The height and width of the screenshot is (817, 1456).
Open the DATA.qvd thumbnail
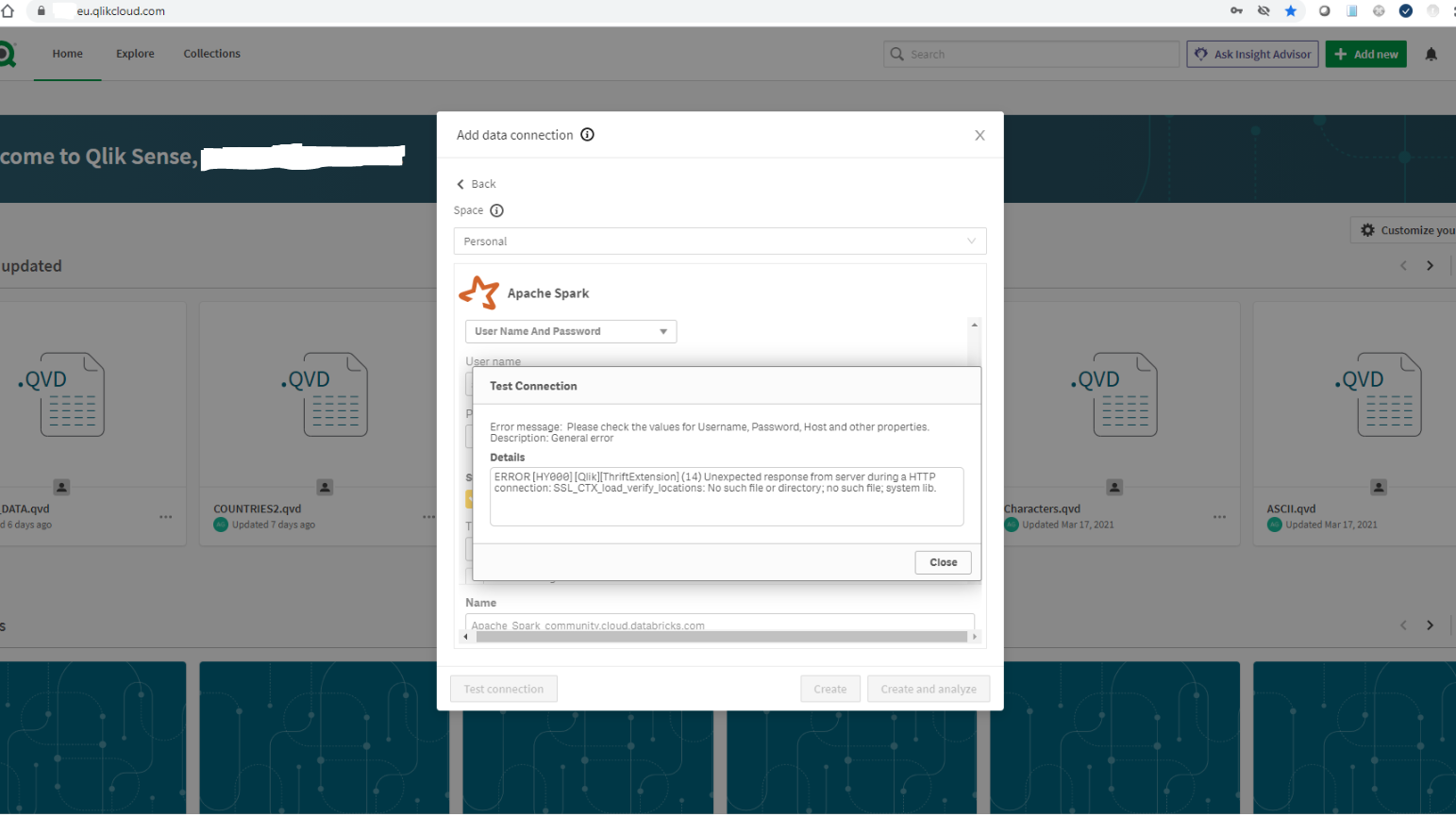(61, 394)
